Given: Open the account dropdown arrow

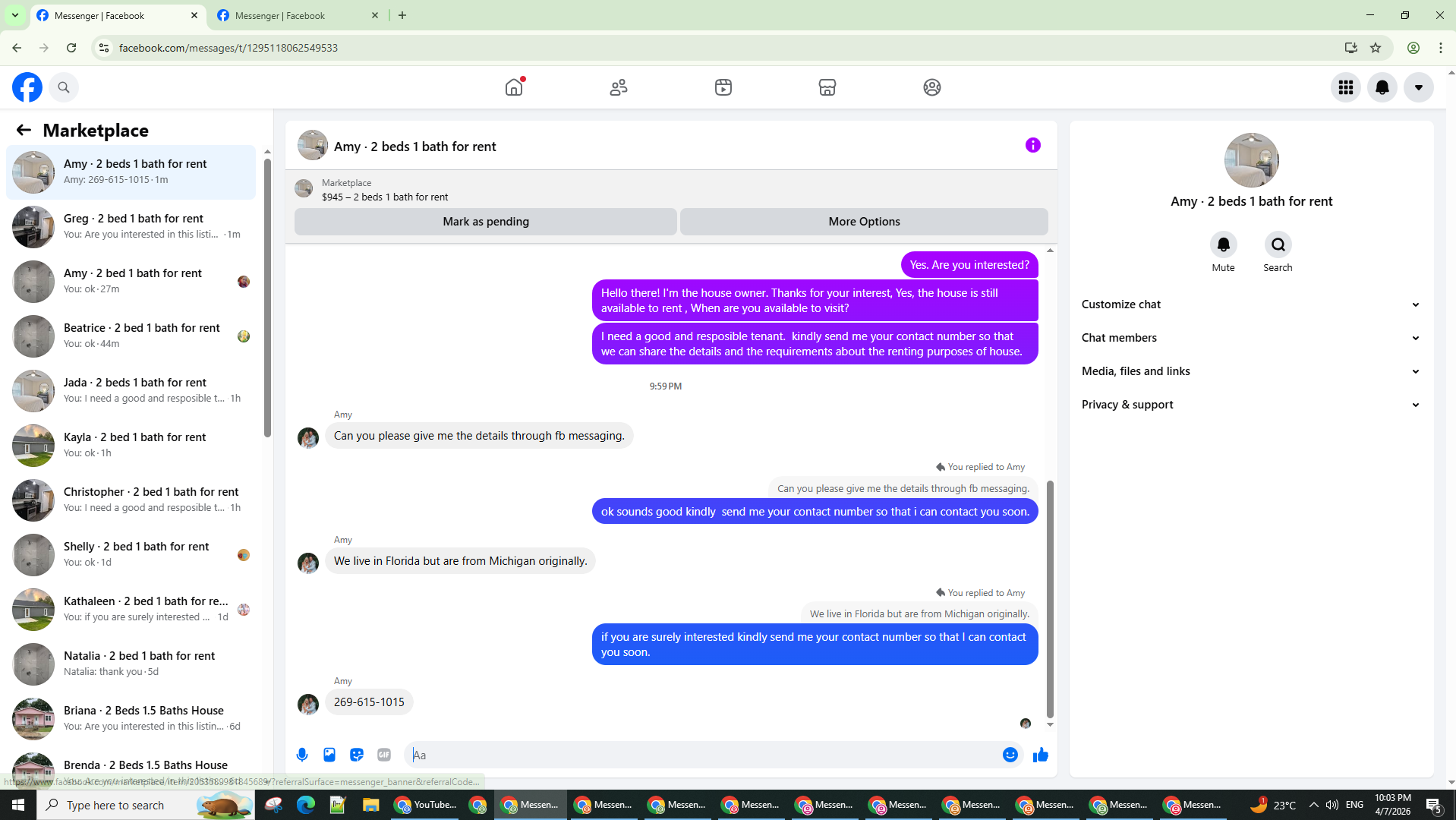Looking at the screenshot, I should pos(1419,87).
